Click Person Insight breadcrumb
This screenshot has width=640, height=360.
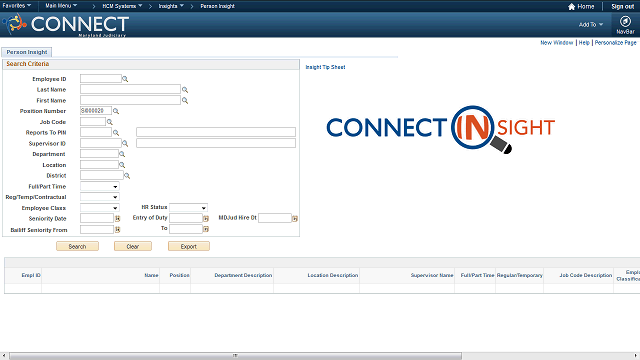pyautogui.click(x=217, y=6)
